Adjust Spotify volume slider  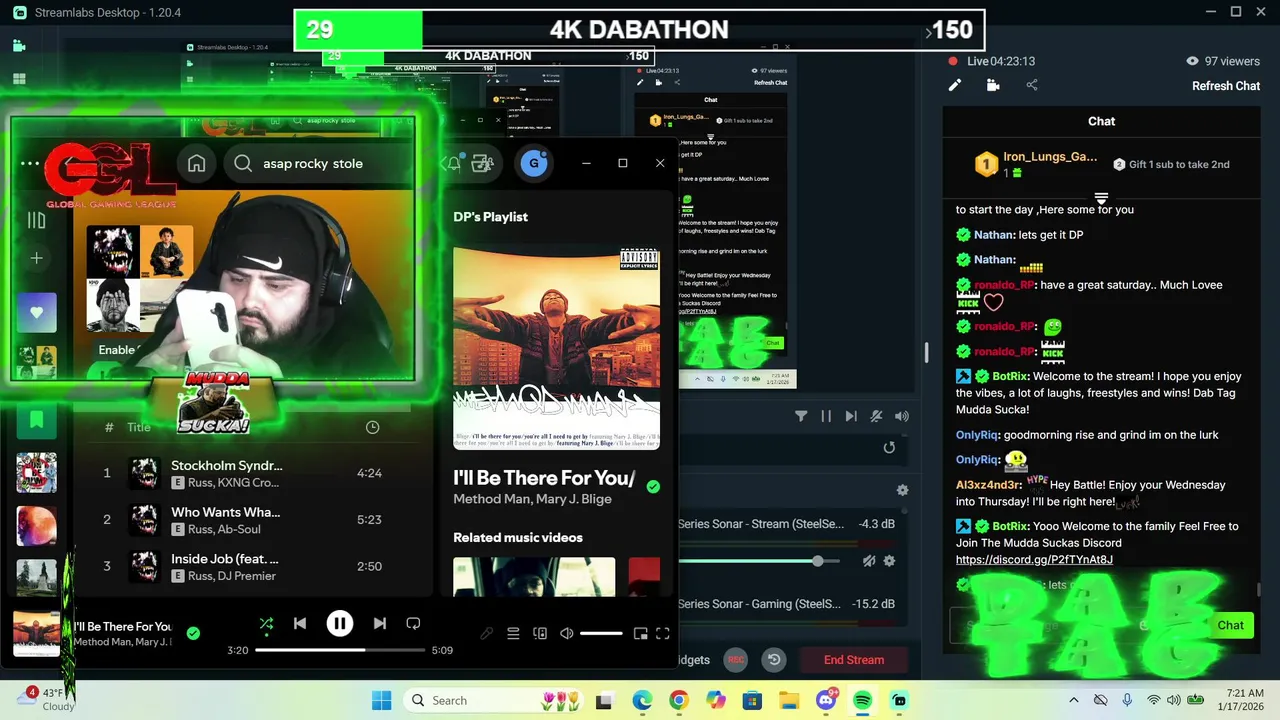(601, 633)
